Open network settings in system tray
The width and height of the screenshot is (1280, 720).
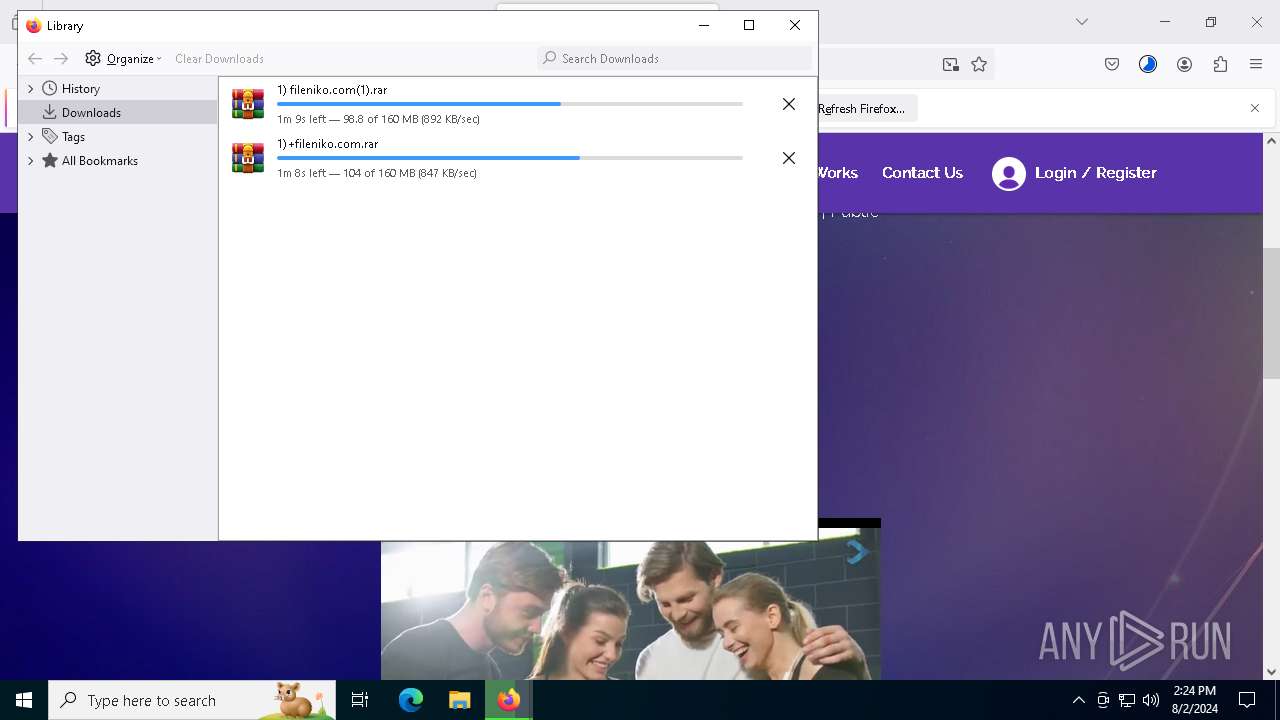point(1127,700)
